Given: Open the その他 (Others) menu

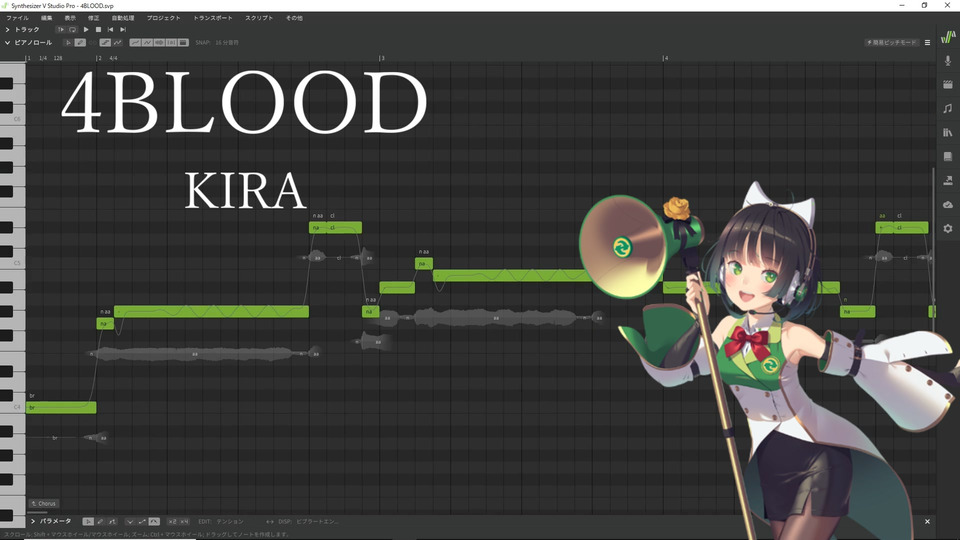Looking at the screenshot, I should [294, 18].
